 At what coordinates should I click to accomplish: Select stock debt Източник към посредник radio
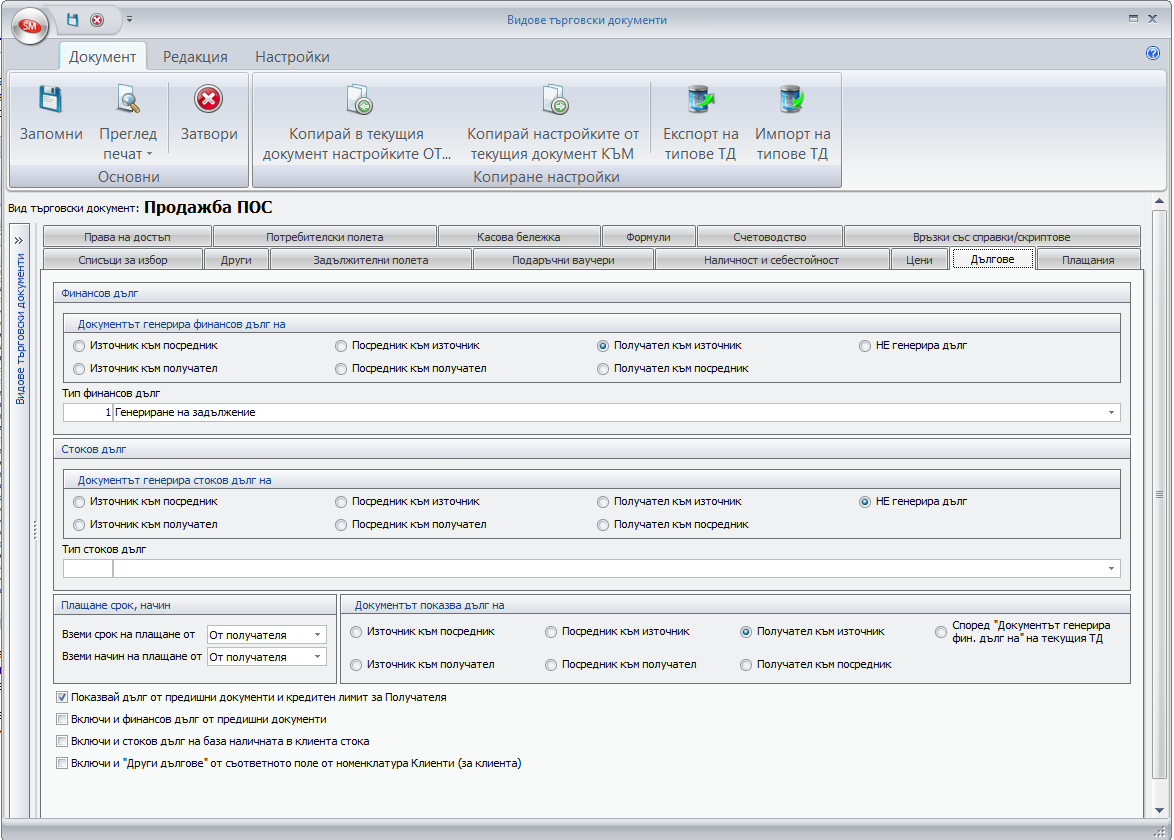tap(79, 502)
